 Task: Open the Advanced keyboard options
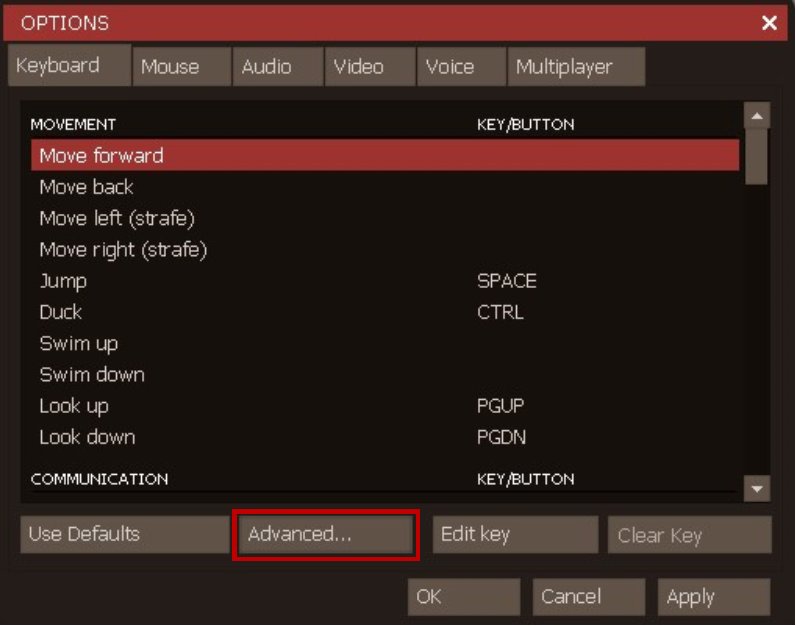coord(325,534)
